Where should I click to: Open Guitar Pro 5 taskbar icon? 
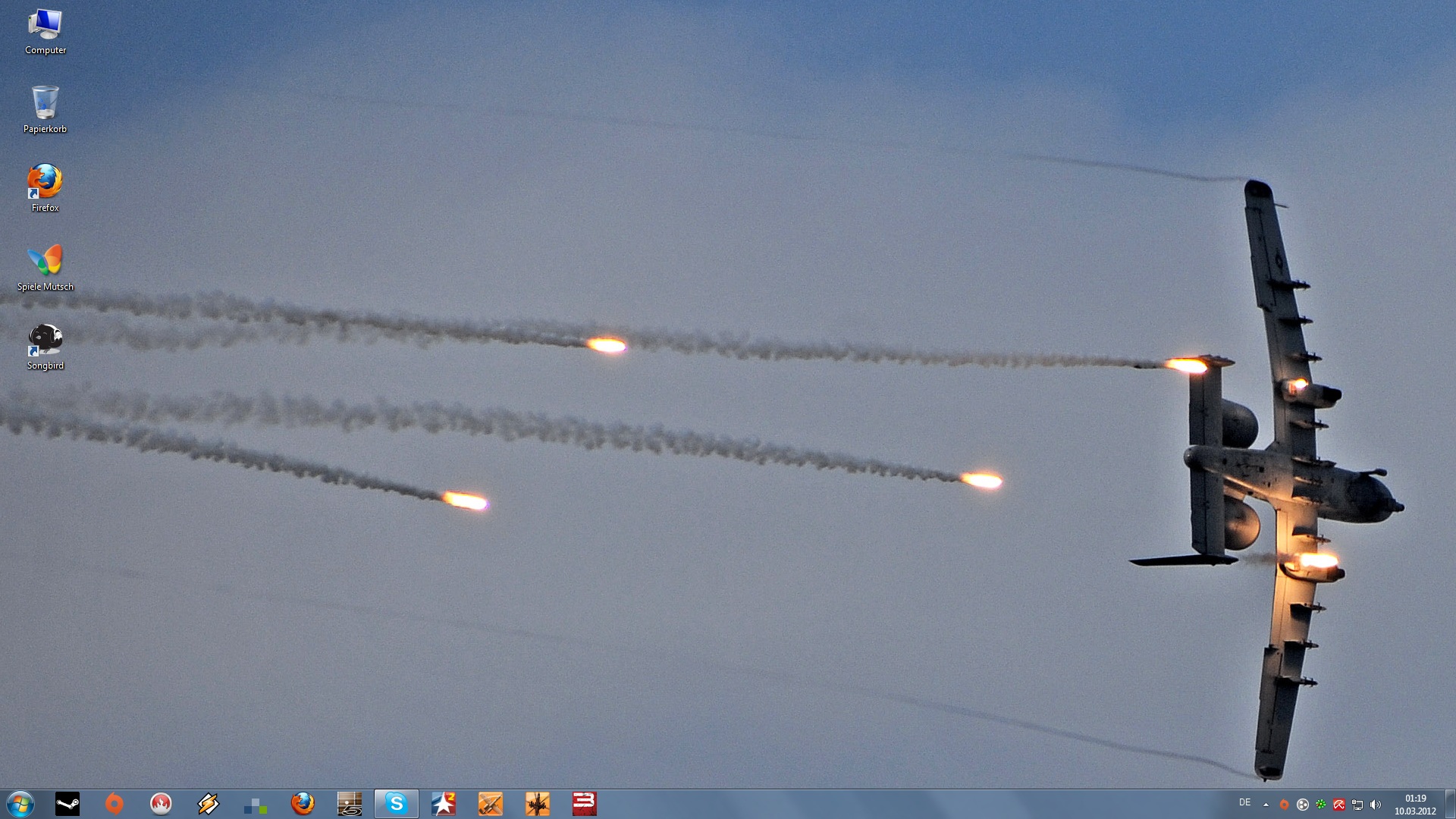tap(350, 804)
